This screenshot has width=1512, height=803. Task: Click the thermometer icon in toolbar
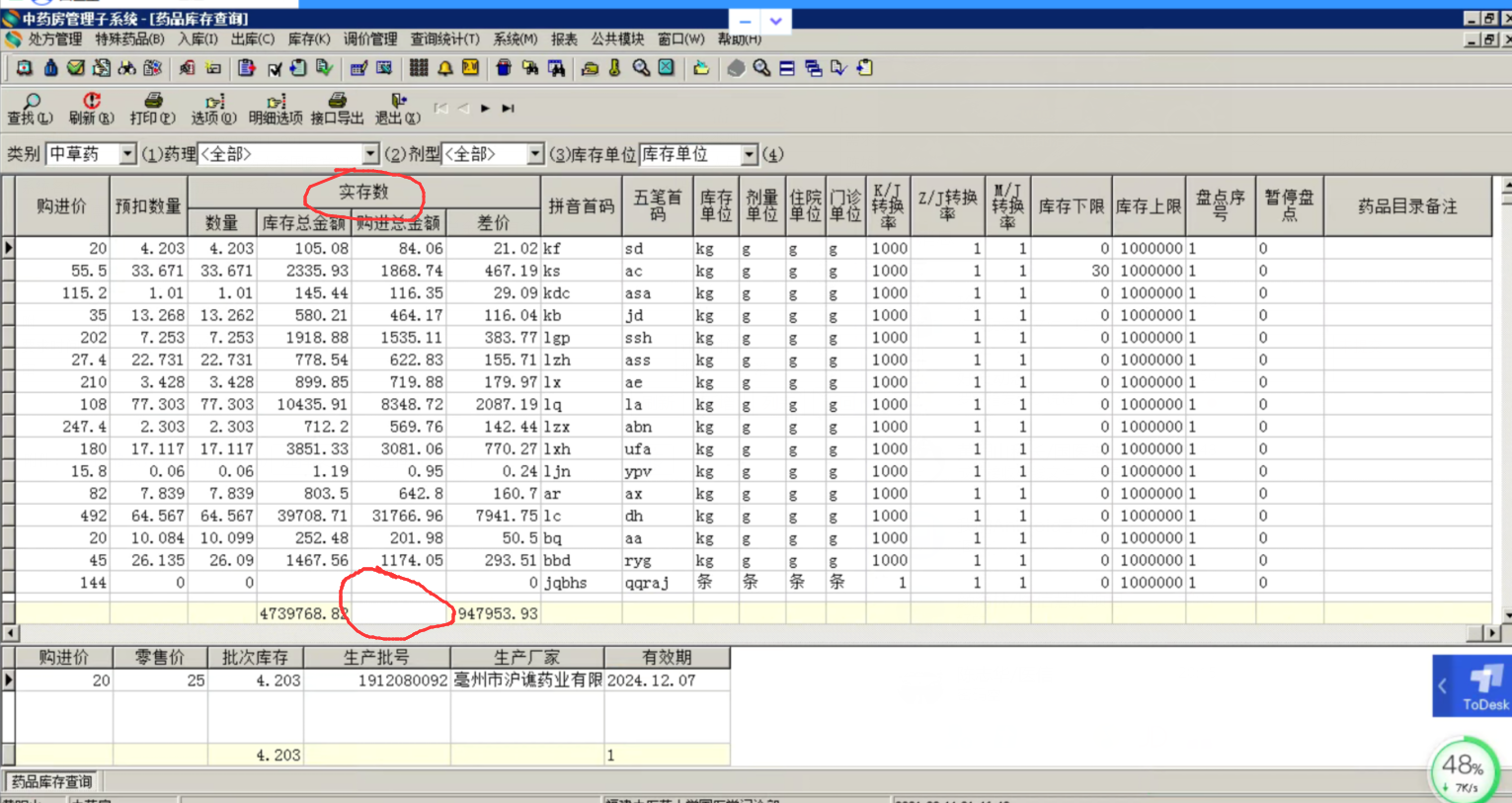coord(615,68)
